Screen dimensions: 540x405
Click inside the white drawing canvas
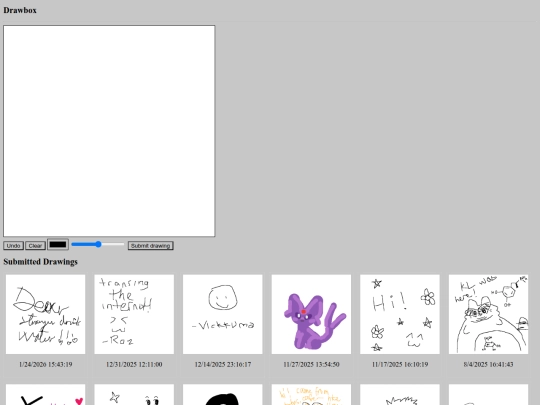109,131
